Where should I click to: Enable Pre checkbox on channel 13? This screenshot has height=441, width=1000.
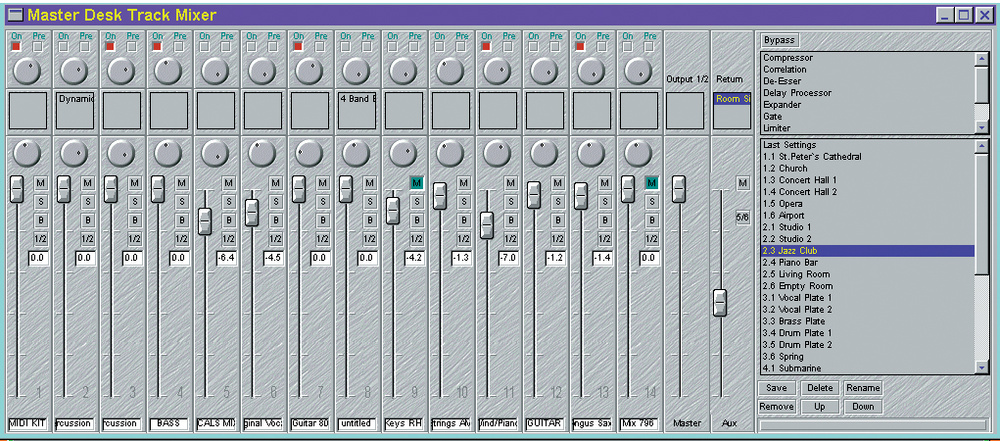tap(601, 47)
